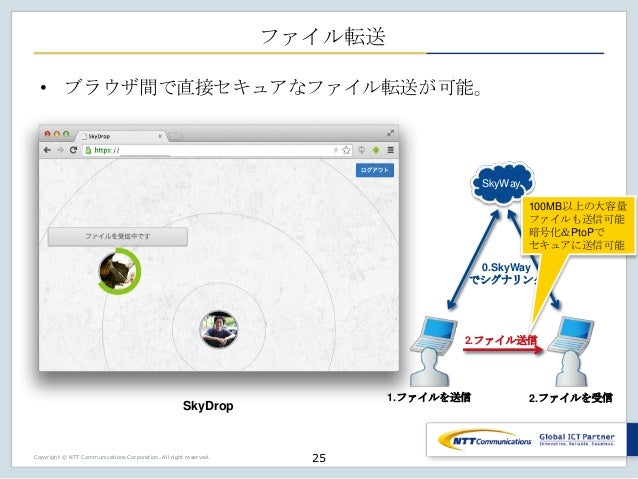
Task: Close the SkyDrop tab
Action: [x=160, y=136]
